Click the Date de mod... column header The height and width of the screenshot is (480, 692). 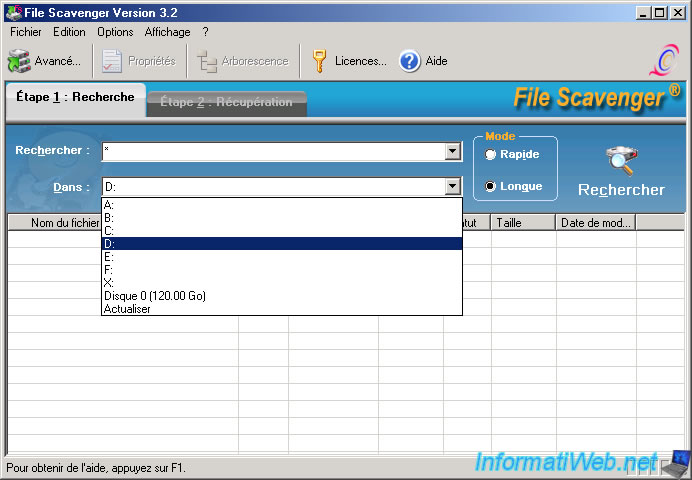(595, 223)
